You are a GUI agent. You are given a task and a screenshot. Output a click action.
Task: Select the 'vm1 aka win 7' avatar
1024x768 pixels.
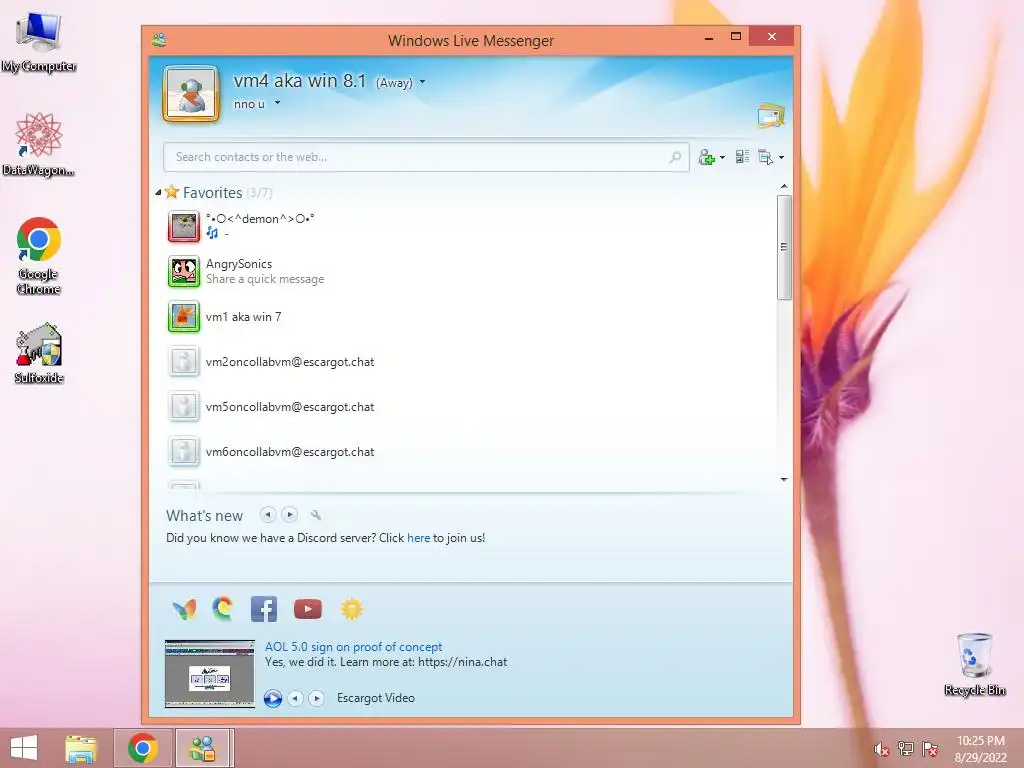coord(184,317)
